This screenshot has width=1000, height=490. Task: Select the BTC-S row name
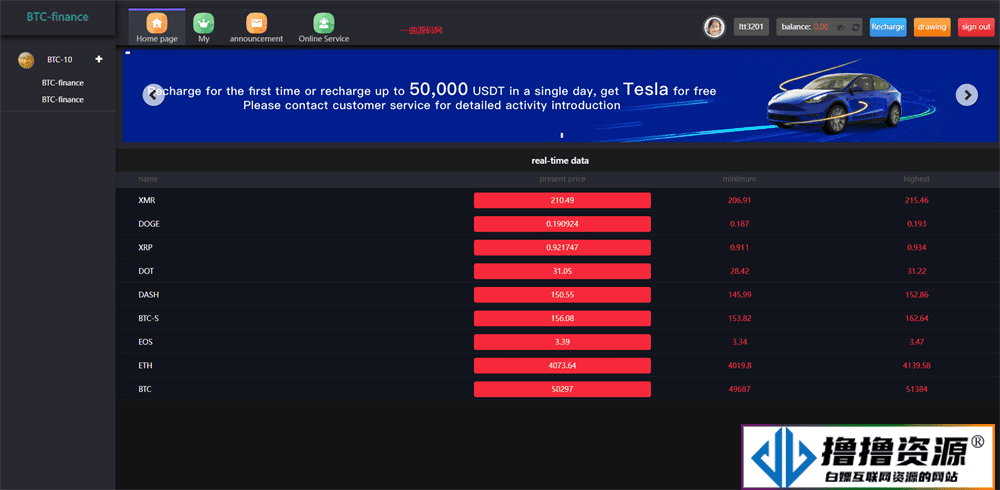pos(149,318)
